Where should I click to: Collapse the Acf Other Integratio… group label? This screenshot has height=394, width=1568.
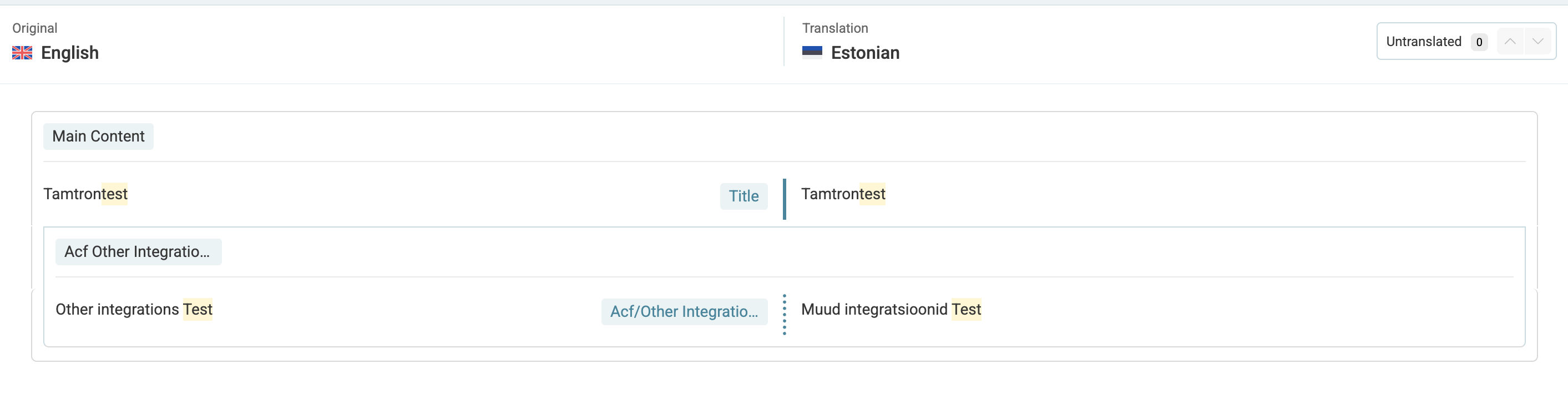(x=138, y=251)
